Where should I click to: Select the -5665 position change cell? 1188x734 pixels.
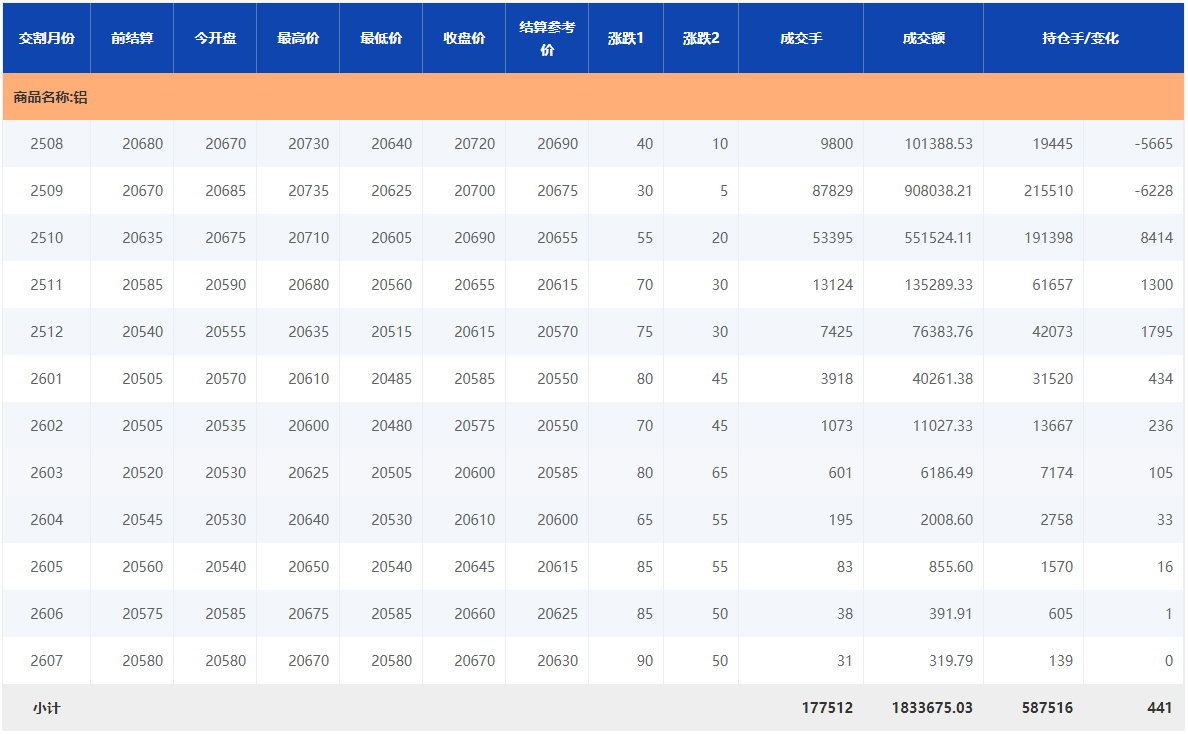[1153, 144]
